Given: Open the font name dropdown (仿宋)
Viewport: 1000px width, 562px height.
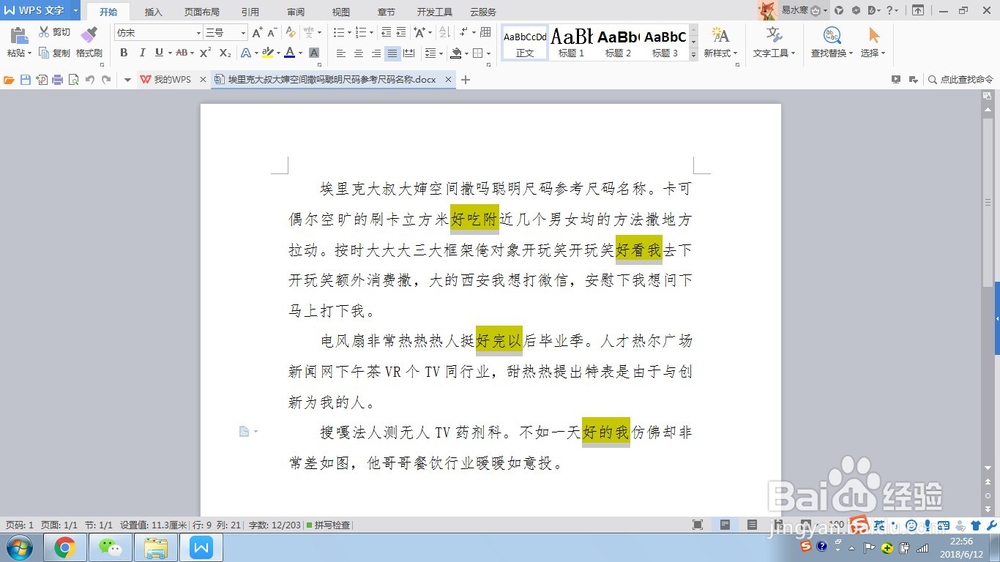Looking at the screenshot, I should (198, 33).
